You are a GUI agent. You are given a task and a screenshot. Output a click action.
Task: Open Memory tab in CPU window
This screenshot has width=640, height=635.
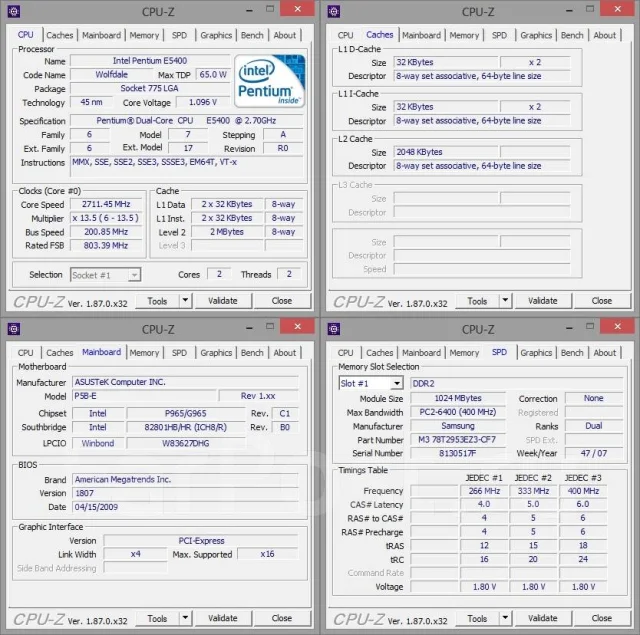pyautogui.click(x=144, y=35)
